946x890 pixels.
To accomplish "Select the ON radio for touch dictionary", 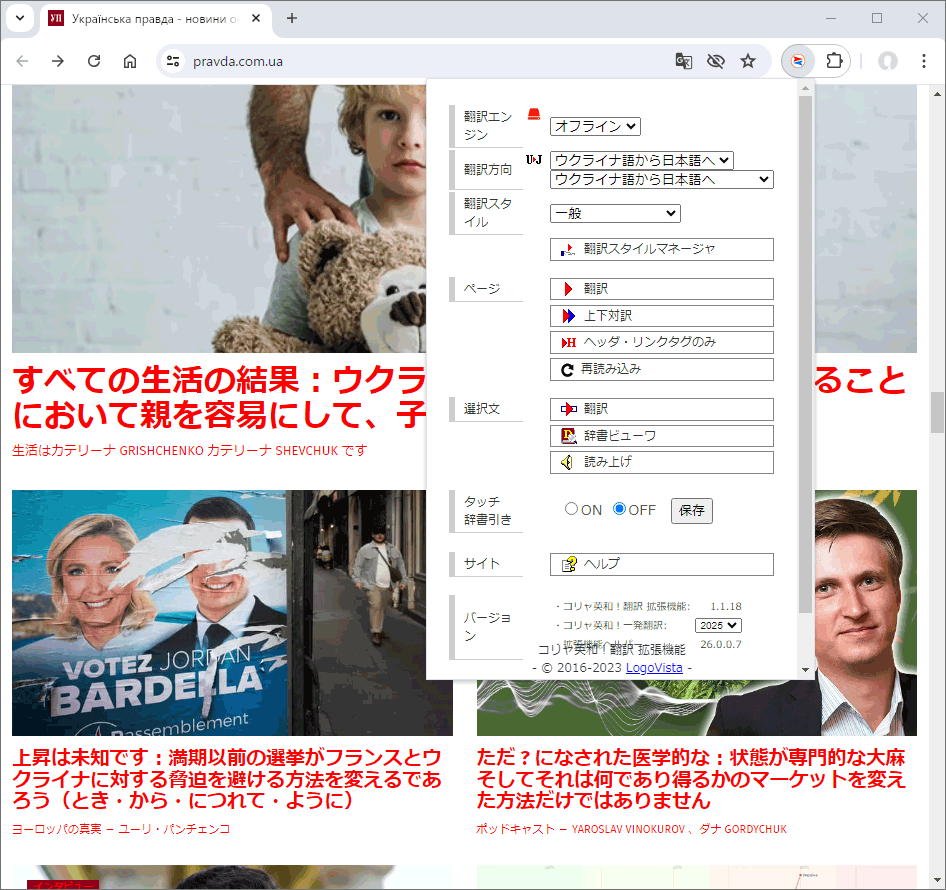I will (572, 509).
